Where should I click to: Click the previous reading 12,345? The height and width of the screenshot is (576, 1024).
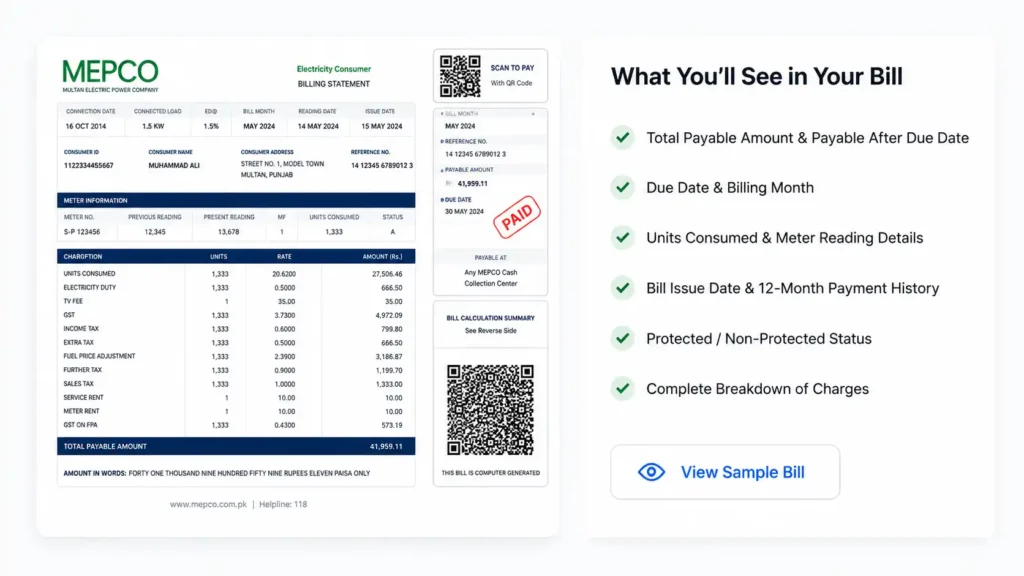155,232
